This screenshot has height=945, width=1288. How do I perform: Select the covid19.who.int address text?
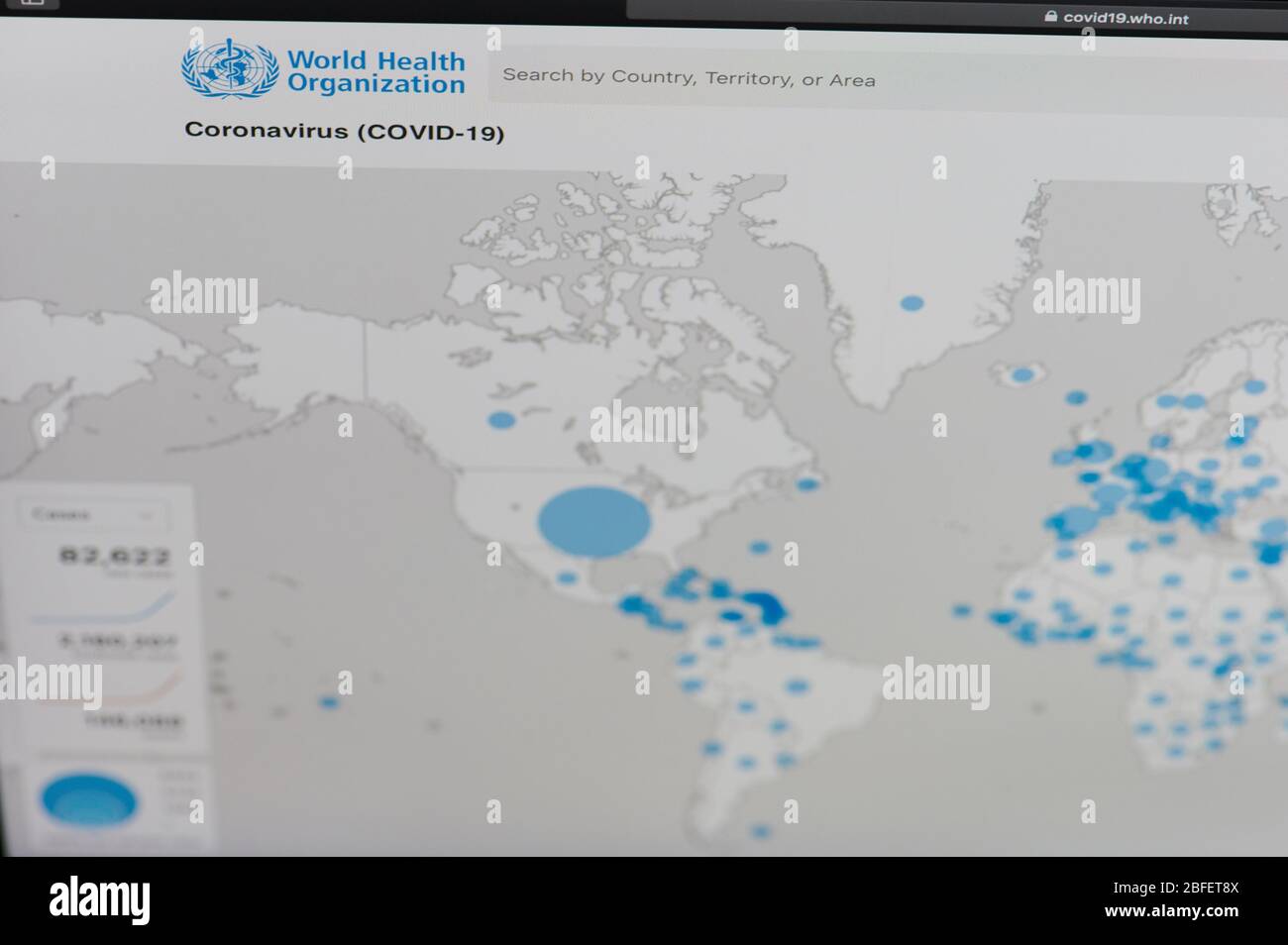(1126, 17)
